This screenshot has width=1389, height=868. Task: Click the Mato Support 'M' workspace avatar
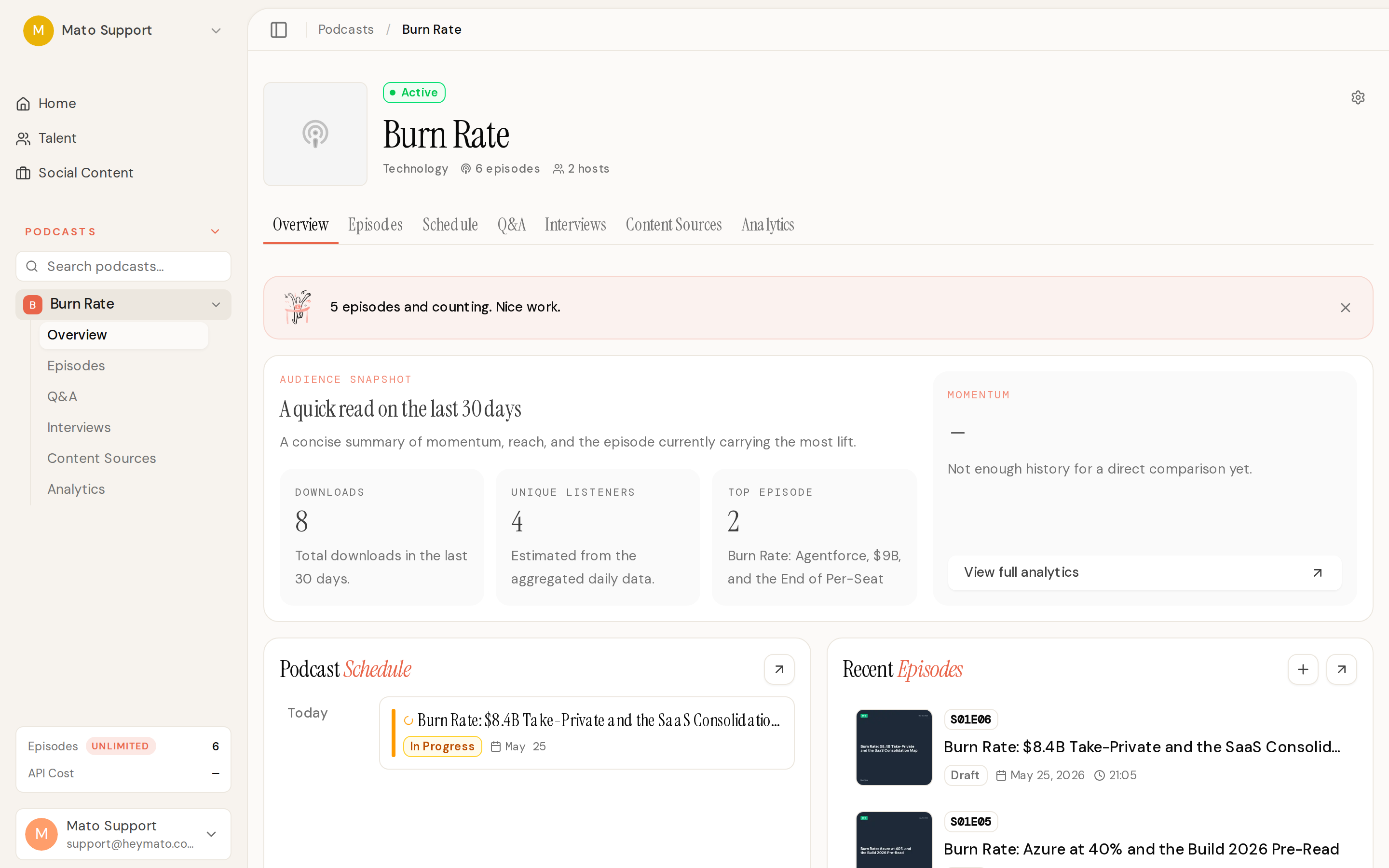(39, 30)
